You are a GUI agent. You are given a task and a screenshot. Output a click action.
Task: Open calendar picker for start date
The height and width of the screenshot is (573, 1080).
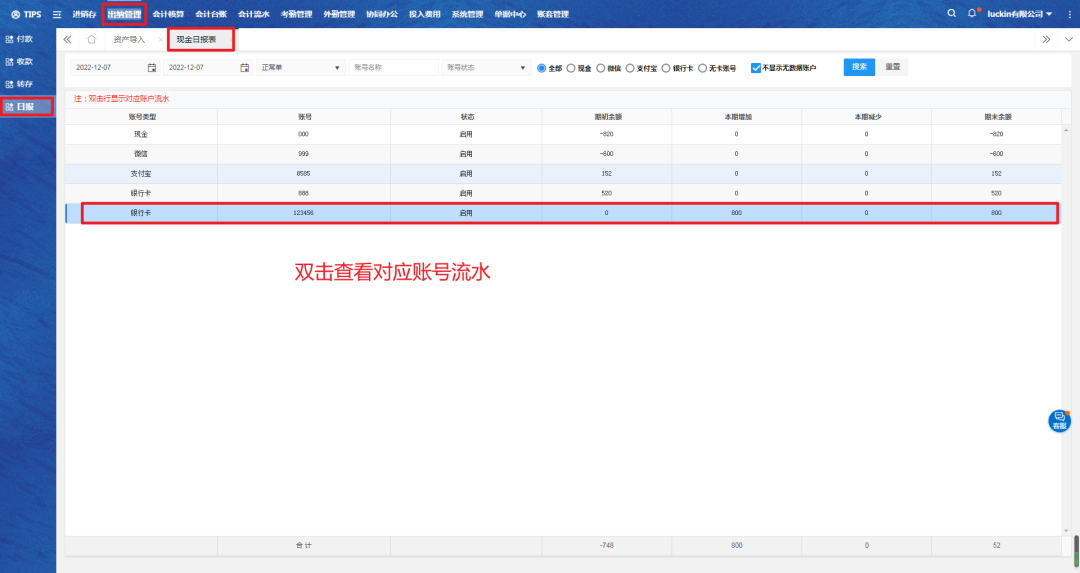click(x=152, y=68)
